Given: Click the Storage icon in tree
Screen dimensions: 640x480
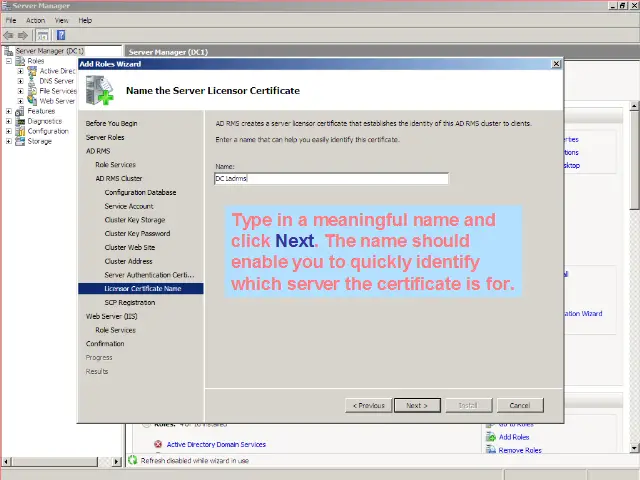Looking at the screenshot, I should (20, 141).
